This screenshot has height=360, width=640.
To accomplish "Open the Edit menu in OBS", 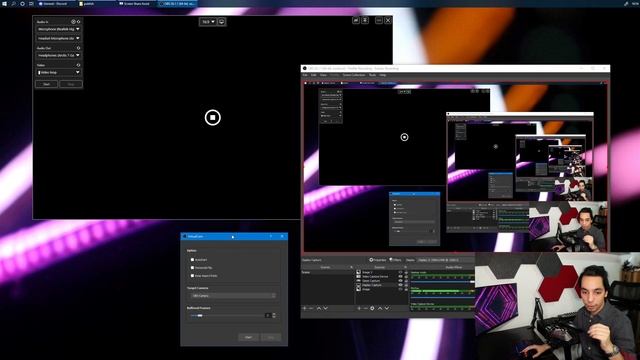I will (313, 75).
